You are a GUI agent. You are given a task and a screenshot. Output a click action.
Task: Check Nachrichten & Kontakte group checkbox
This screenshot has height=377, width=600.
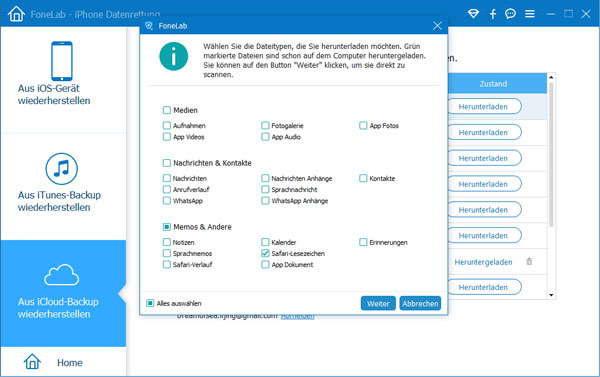[167, 163]
